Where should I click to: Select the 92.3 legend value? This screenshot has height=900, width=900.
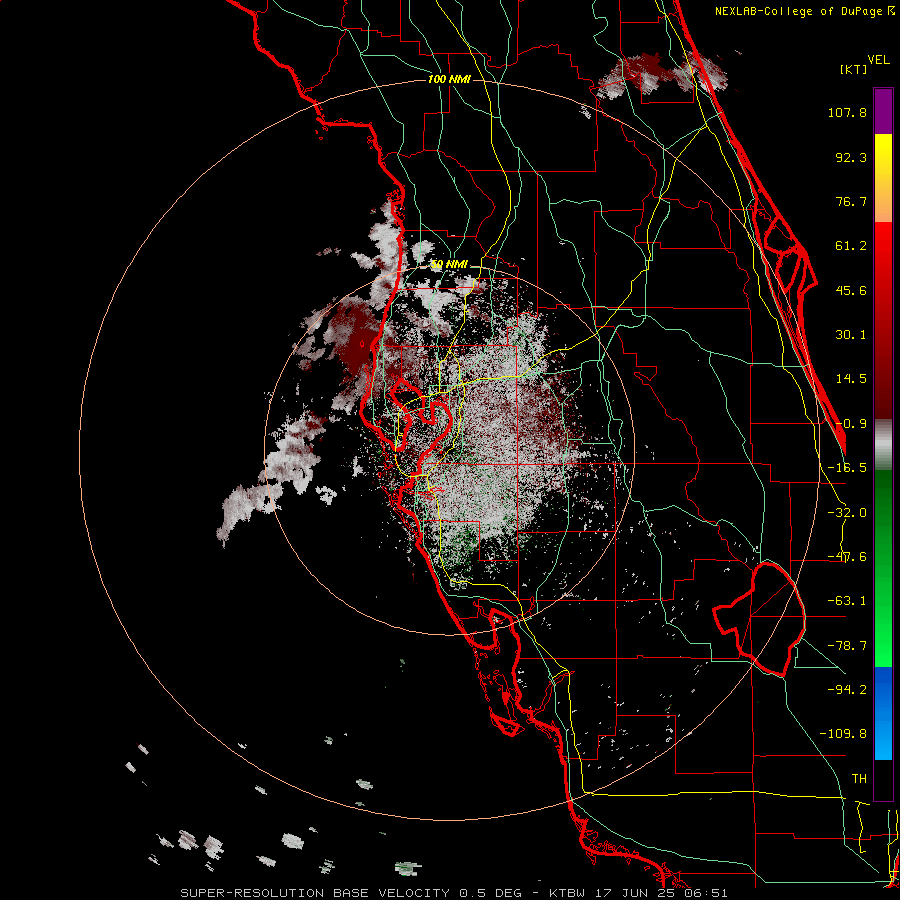point(851,157)
